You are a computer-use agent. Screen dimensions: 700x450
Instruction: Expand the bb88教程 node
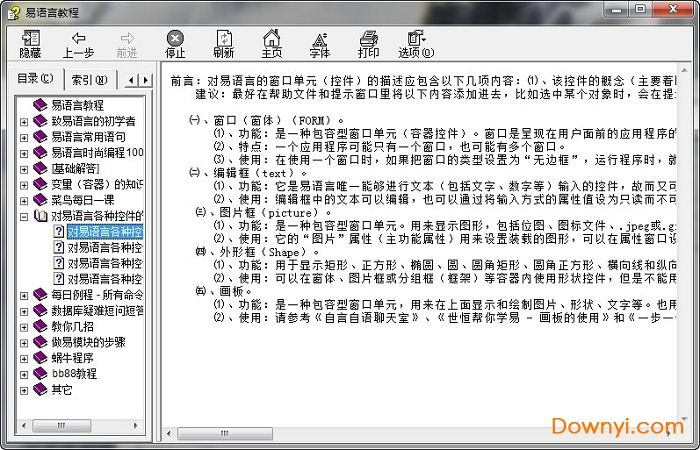click(x=24, y=375)
